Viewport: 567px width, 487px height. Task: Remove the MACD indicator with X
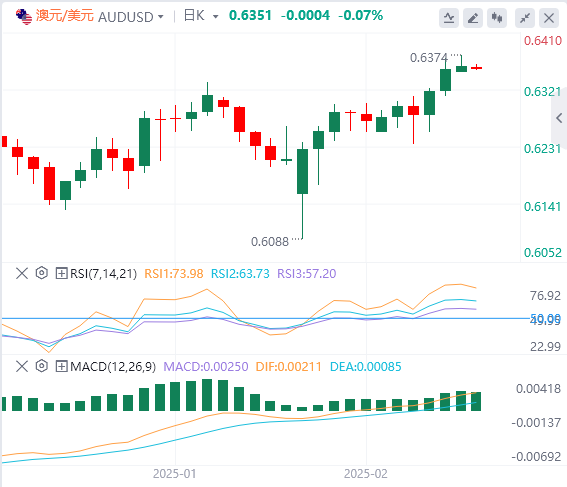tap(22, 366)
